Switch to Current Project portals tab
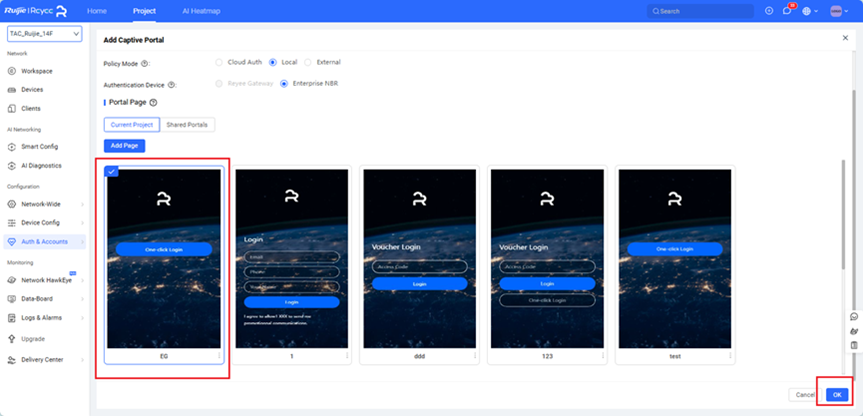The height and width of the screenshot is (416, 863). 132,125
